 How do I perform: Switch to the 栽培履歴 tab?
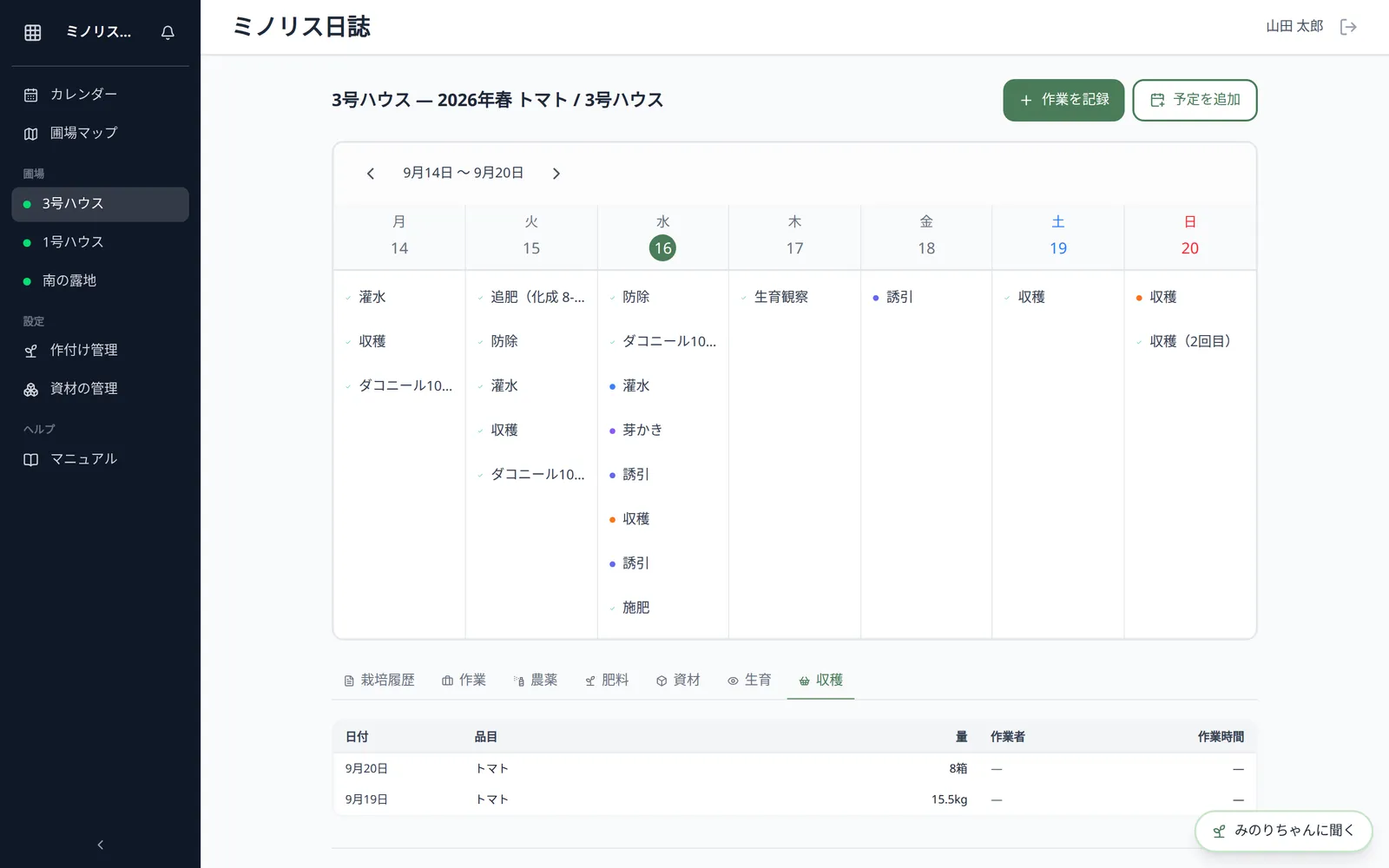click(x=379, y=681)
